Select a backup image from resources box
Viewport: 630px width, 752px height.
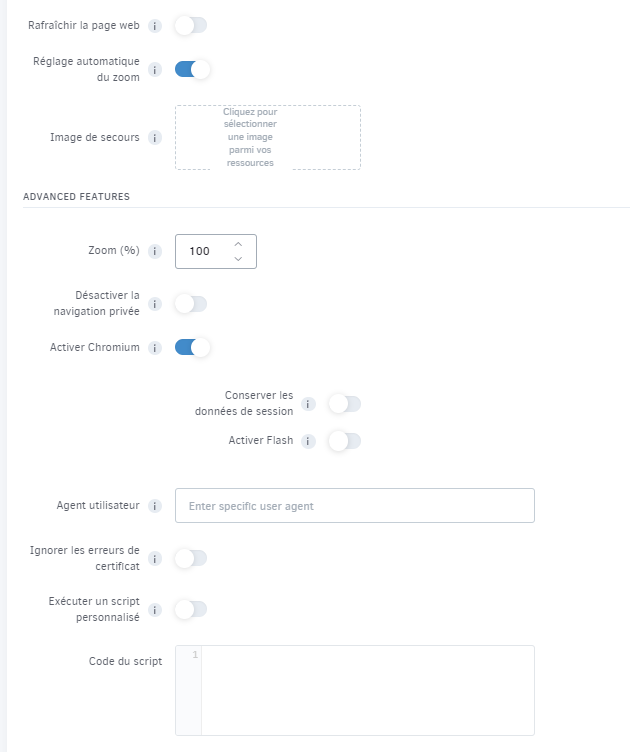click(268, 137)
